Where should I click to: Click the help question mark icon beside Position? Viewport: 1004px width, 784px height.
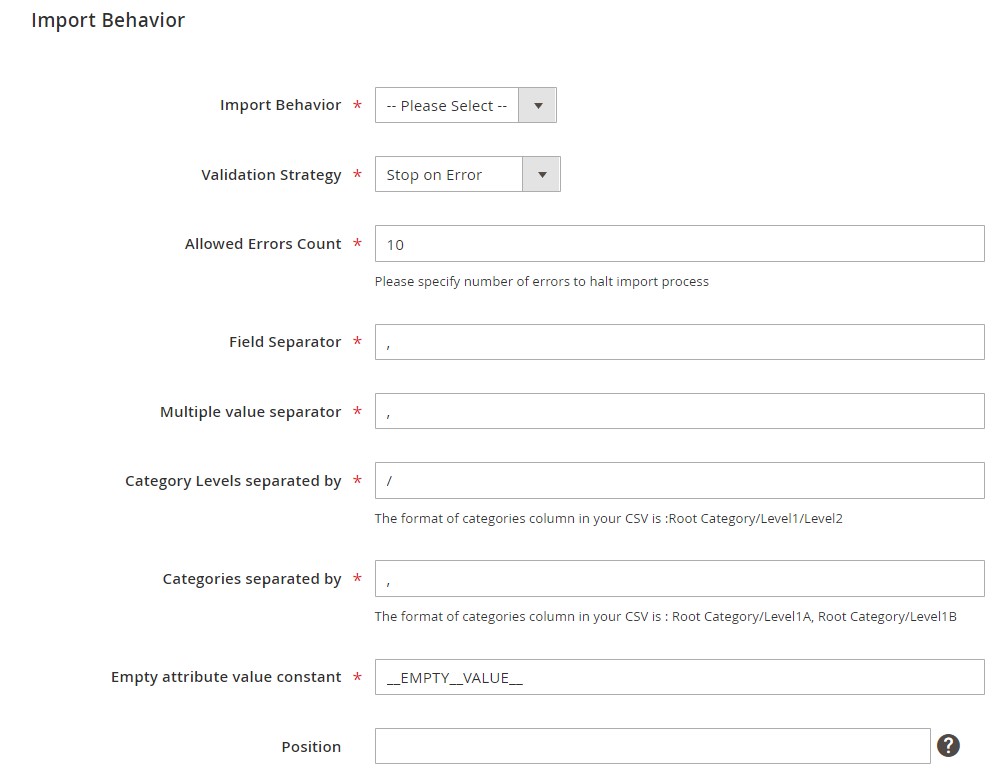tap(948, 746)
